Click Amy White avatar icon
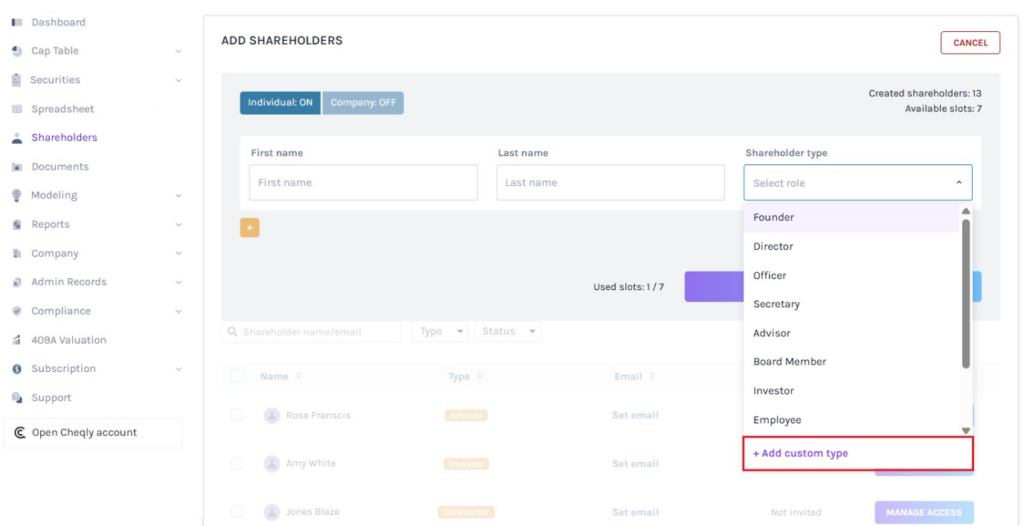This screenshot has height=526, width=1024. coord(272,464)
